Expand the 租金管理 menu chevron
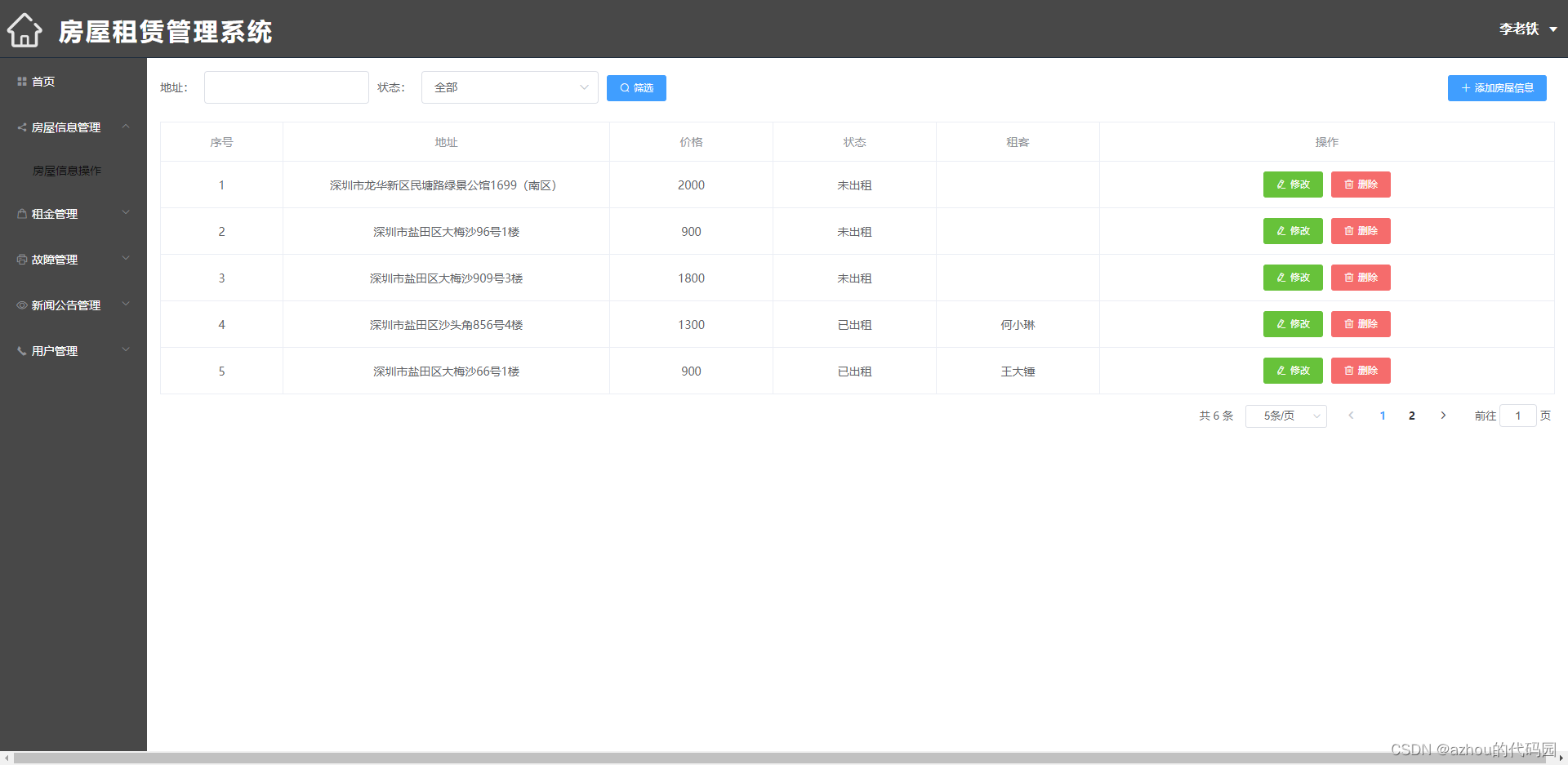This screenshot has height=765, width=1568. [x=126, y=213]
